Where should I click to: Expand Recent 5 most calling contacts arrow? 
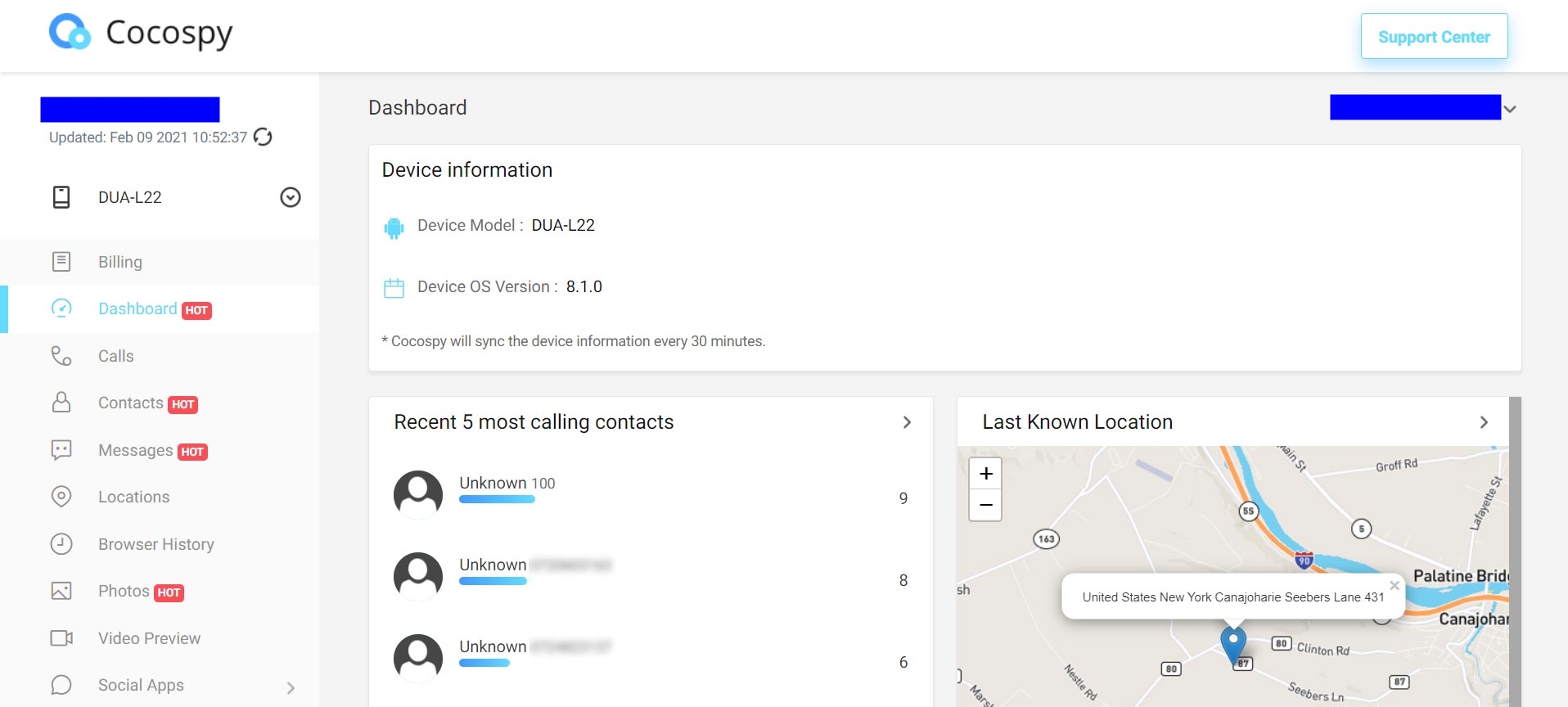907,422
